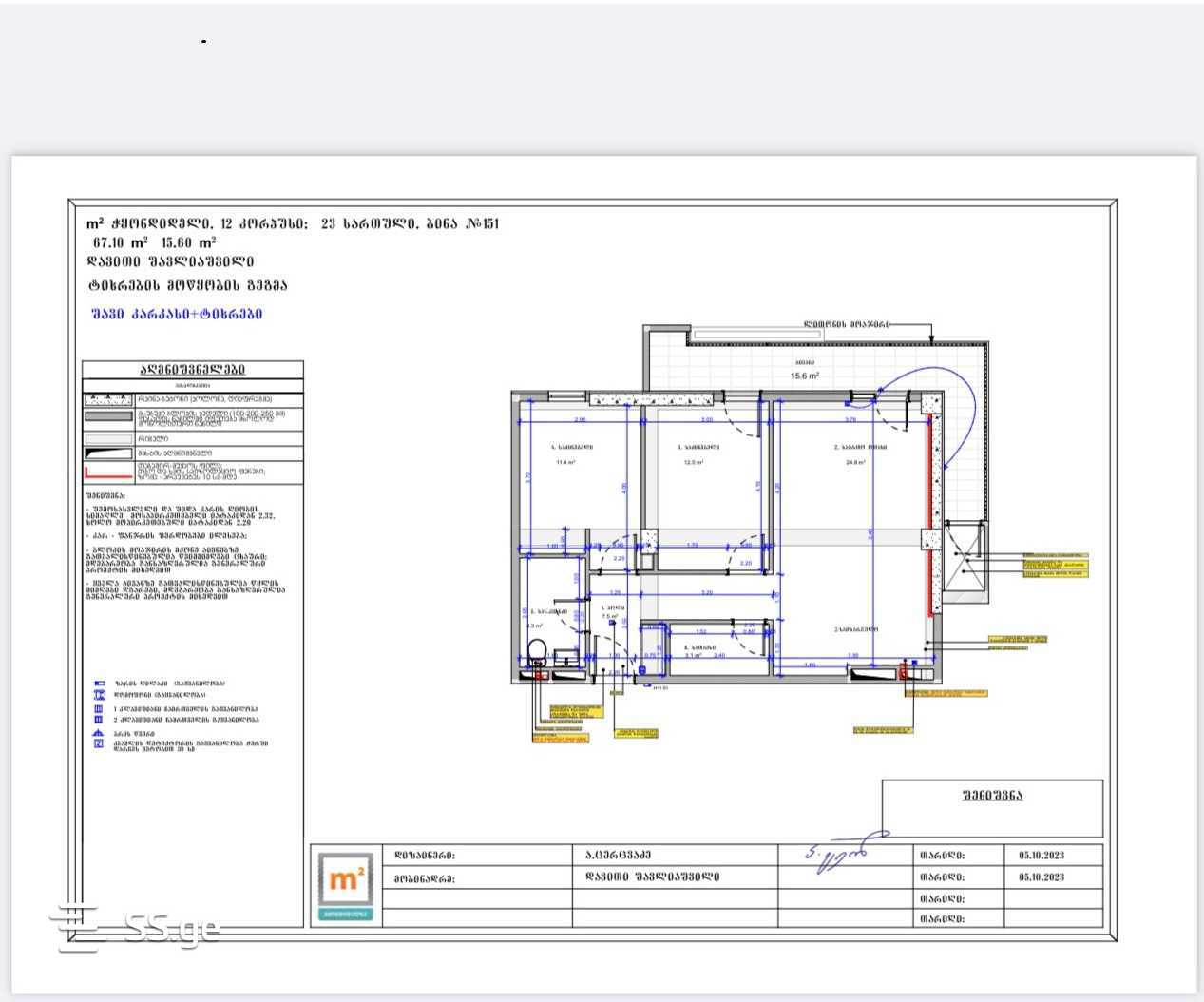The width and height of the screenshot is (1204, 1002).
Task: Click the 67.10 m² area text
Action: coord(120,242)
